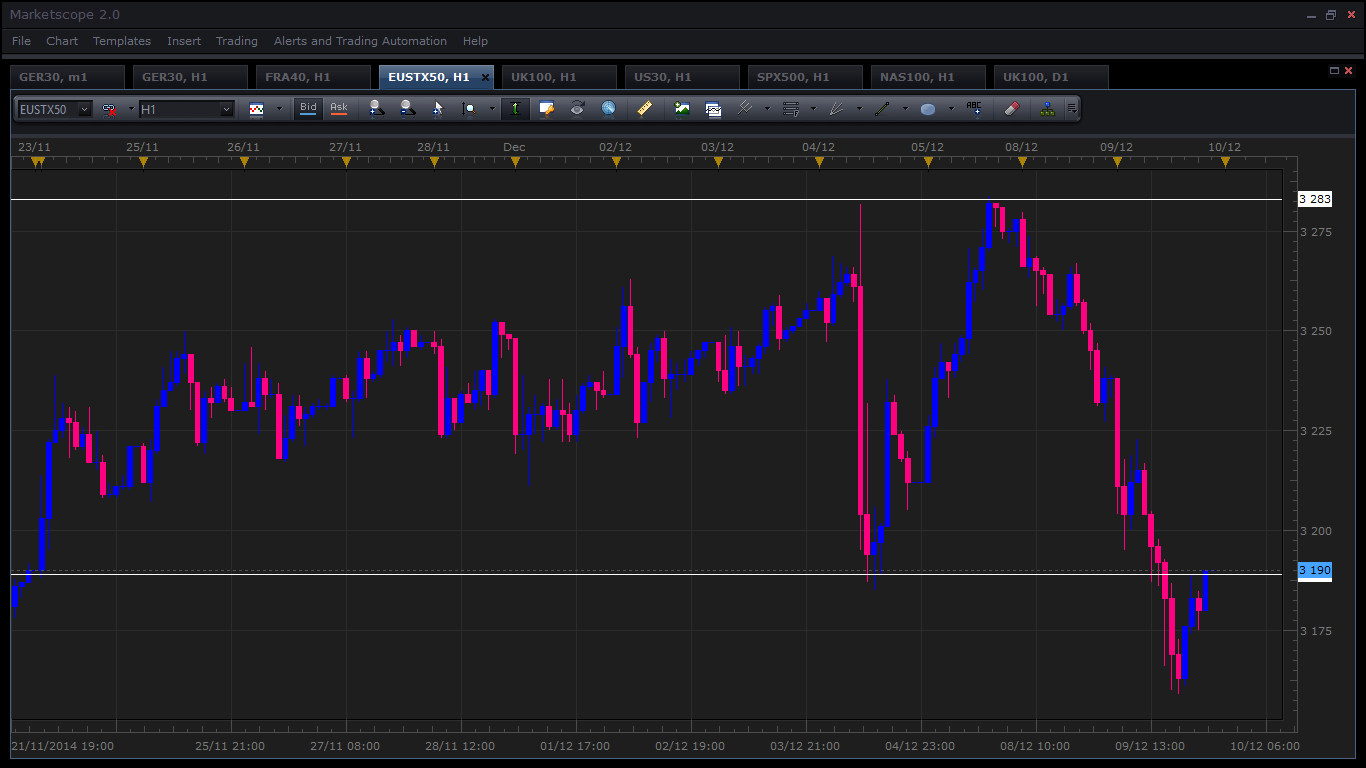The width and height of the screenshot is (1366, 768).
Task: Choose the ellipse shape drawing tool
Action: (928, 108)
